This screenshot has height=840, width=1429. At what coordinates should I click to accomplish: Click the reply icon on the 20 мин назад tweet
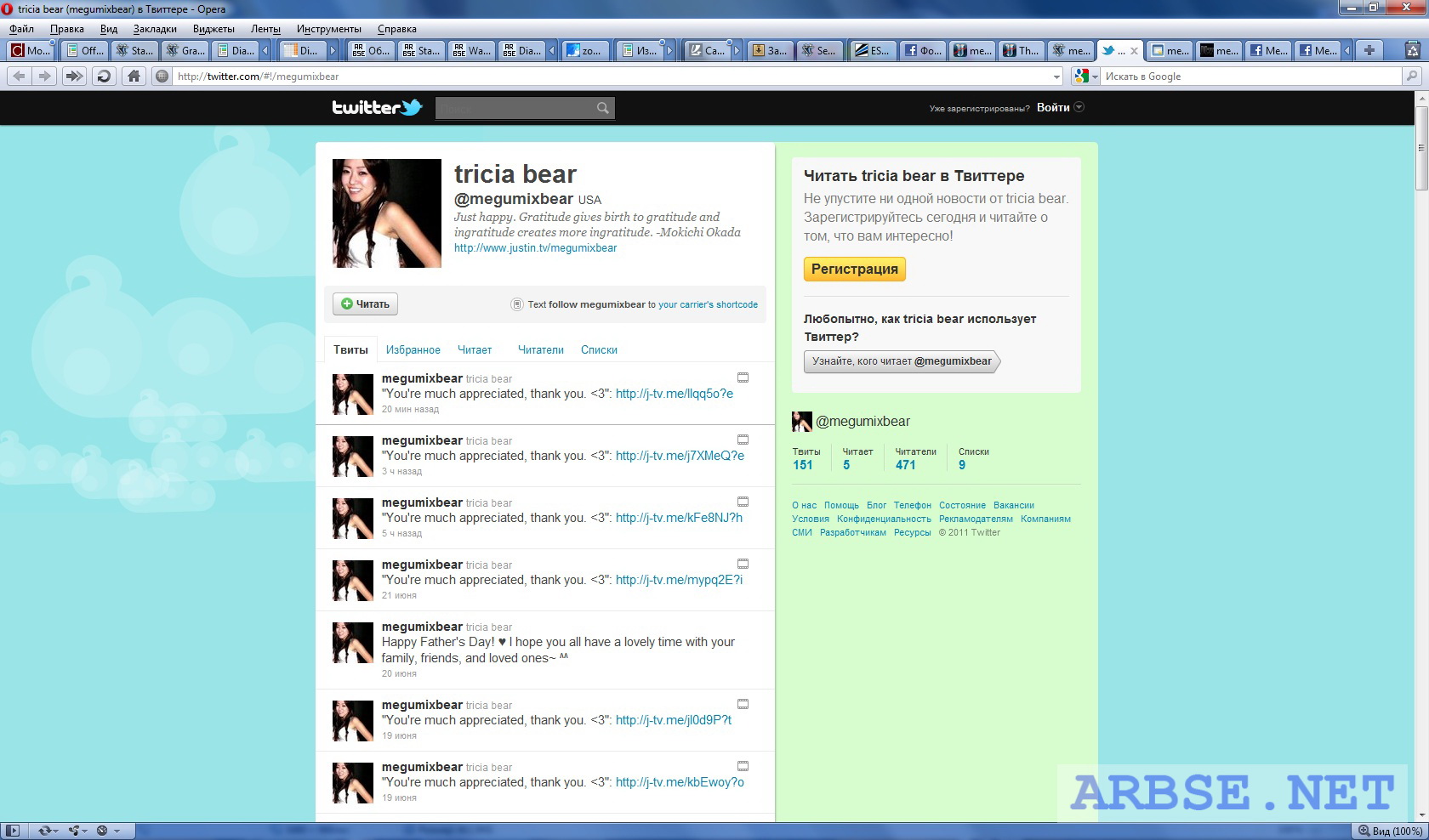click(743, 377)
